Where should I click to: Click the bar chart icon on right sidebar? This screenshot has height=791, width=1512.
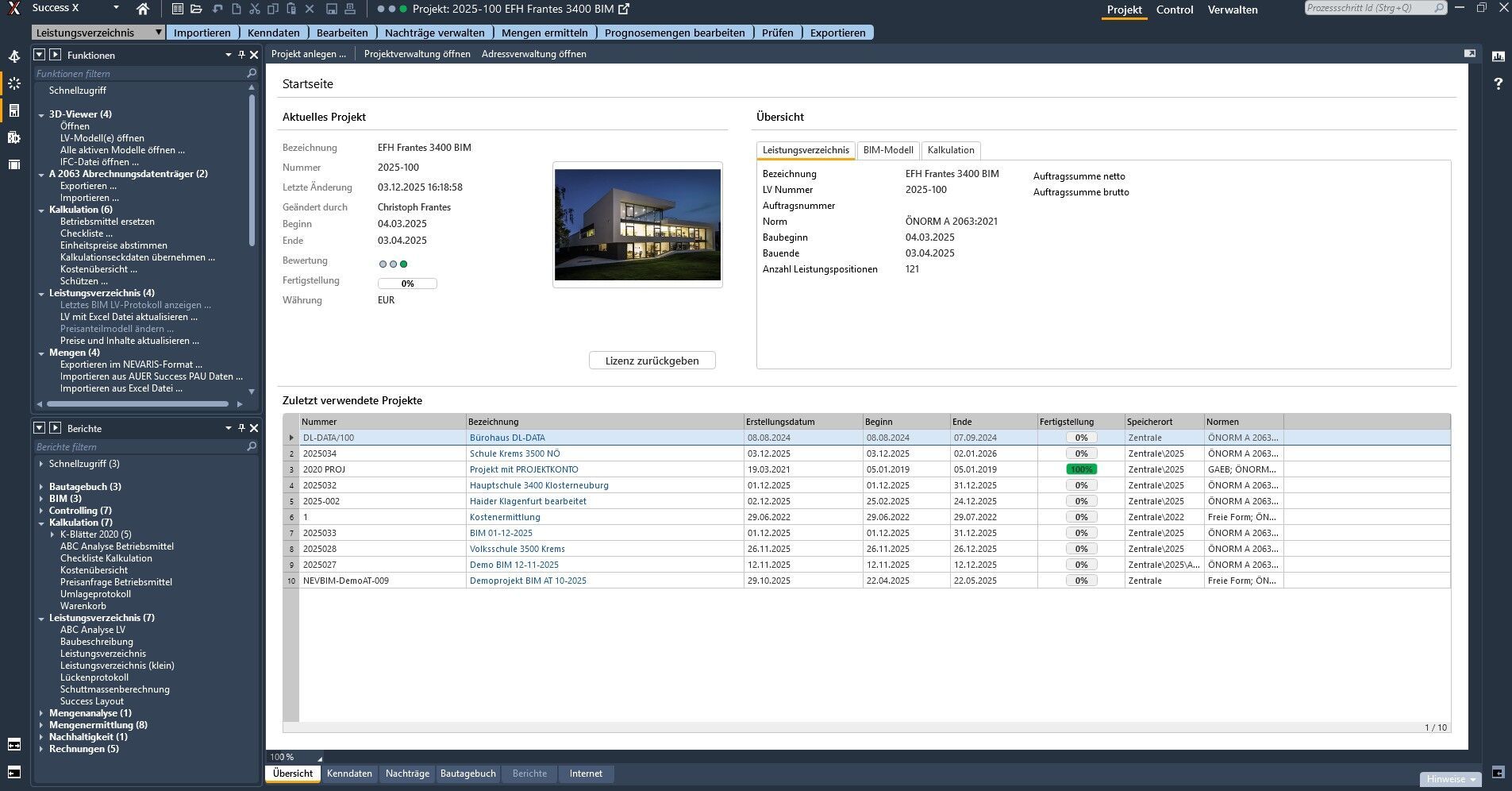[1498, 56]
